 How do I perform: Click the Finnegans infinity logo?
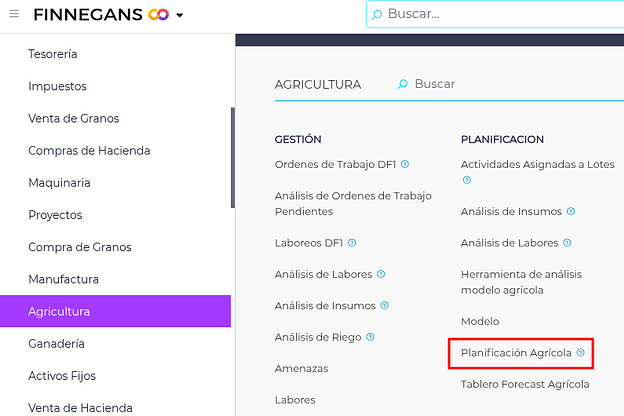[x=158, y=15]
